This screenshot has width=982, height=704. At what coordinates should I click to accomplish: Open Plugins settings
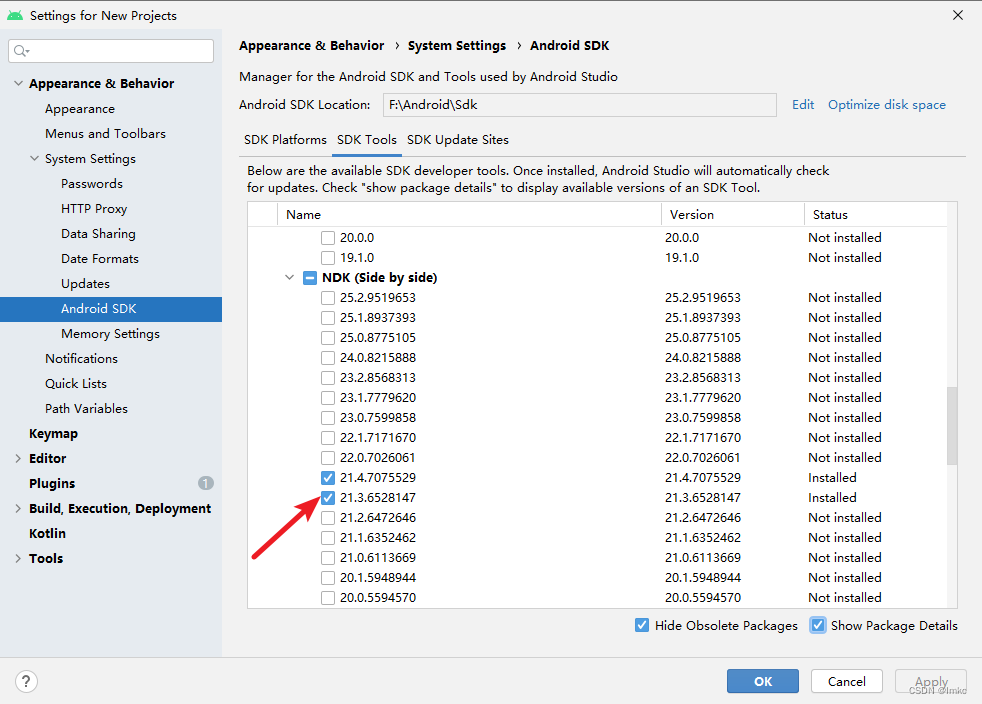(x=52, y=484)
